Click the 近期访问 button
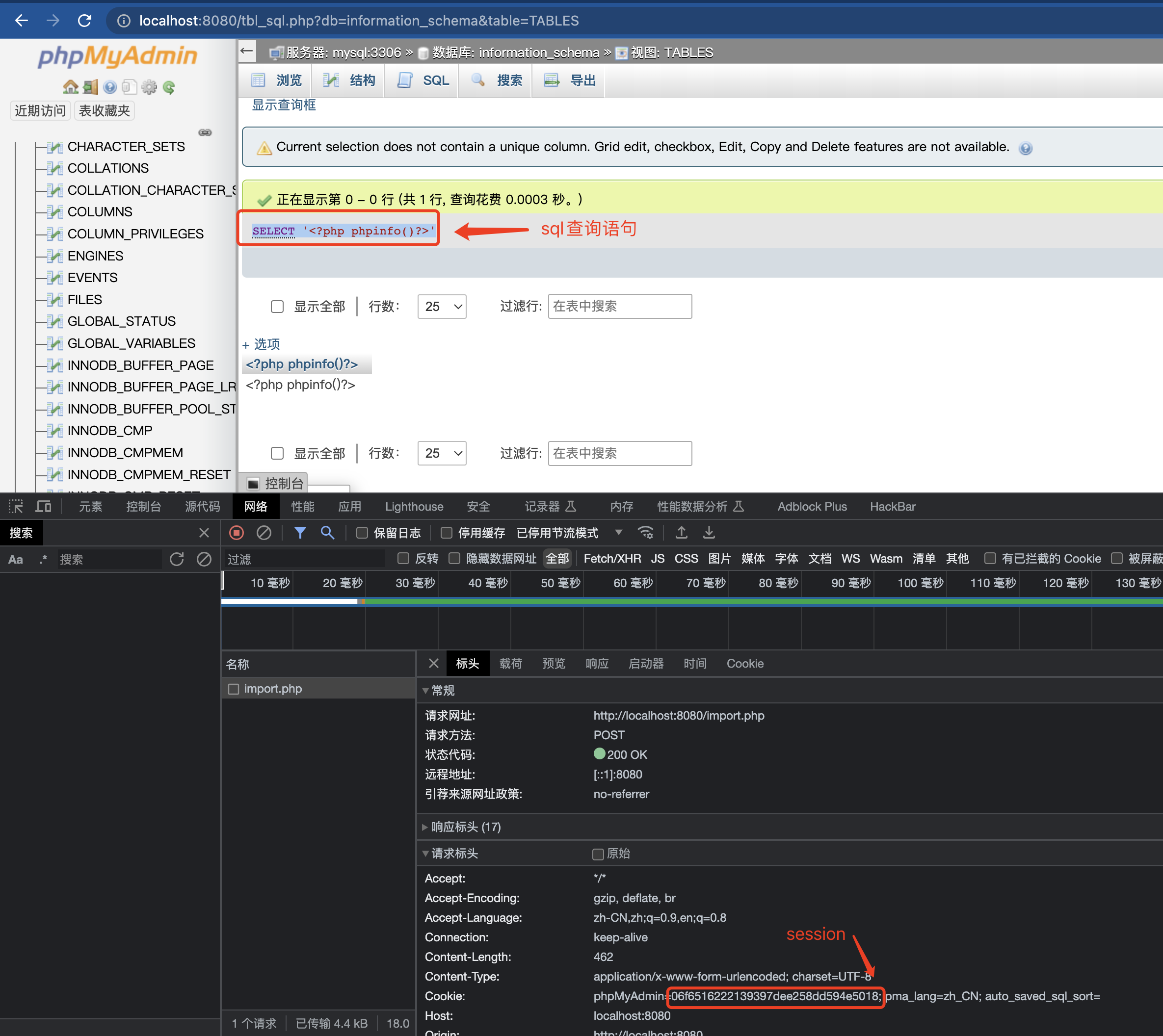The image size is (1163, 1036). pyautogui.click(x=40, y=110)
